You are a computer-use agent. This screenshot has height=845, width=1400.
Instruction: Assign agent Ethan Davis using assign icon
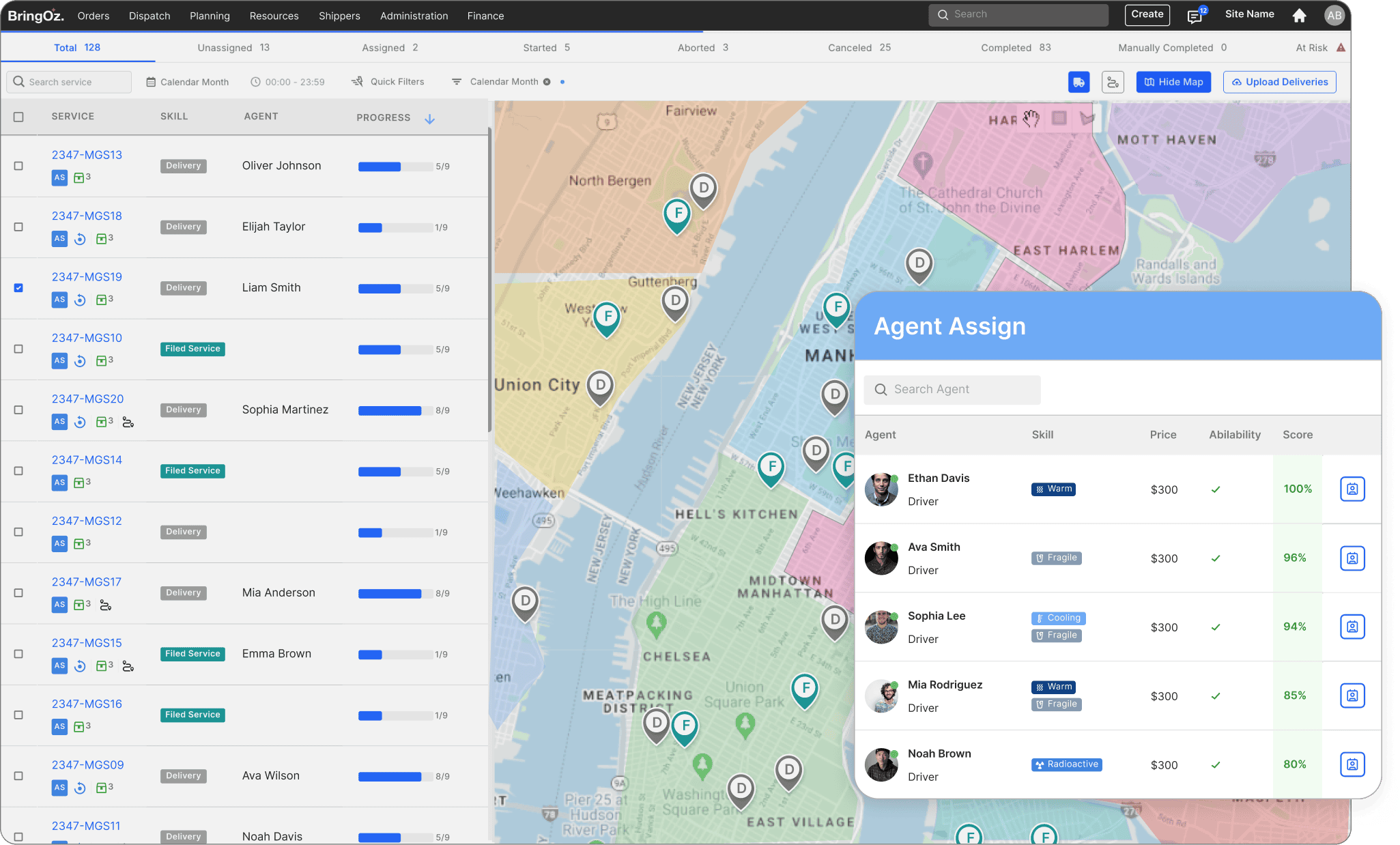[1352, 489]
